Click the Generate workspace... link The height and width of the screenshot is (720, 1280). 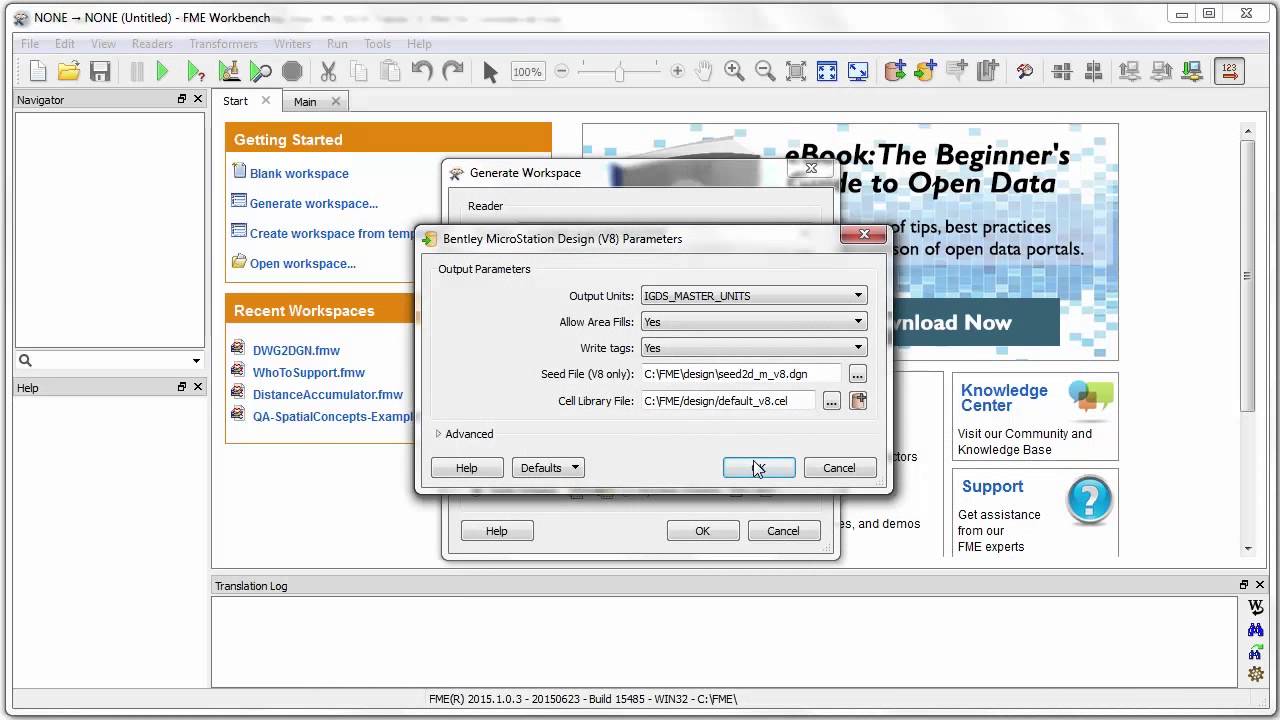point(314,204)
